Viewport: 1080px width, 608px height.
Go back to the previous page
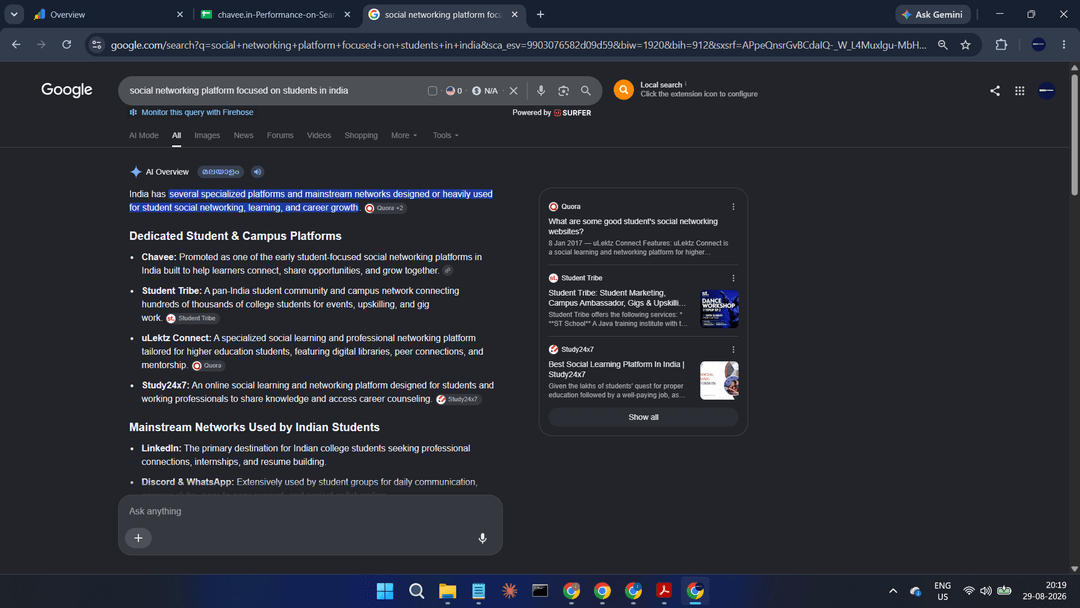16,45
